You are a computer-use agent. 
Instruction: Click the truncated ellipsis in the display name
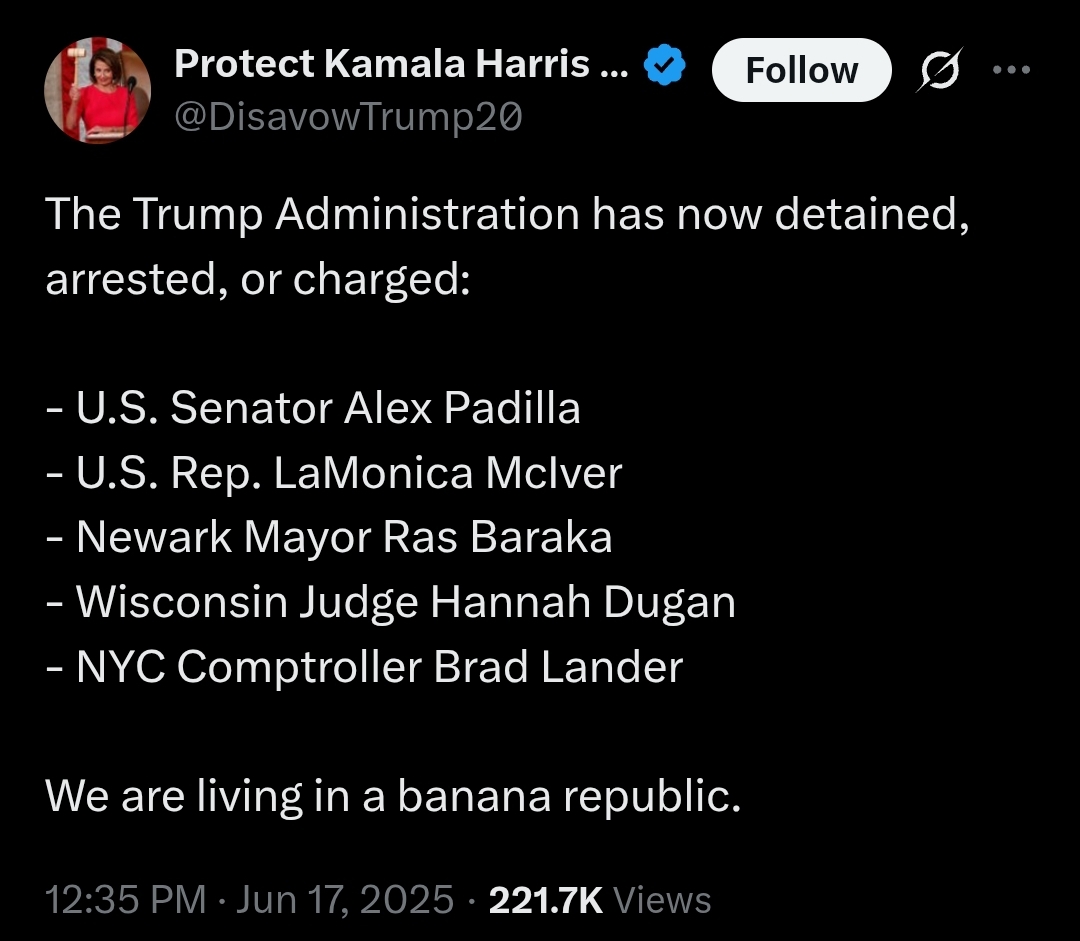[x=614, y=72]
